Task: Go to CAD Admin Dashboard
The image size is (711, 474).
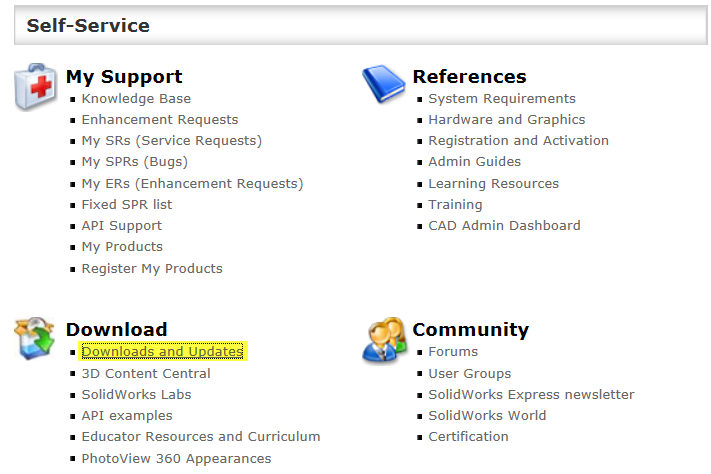Action: tap(504, 225)
